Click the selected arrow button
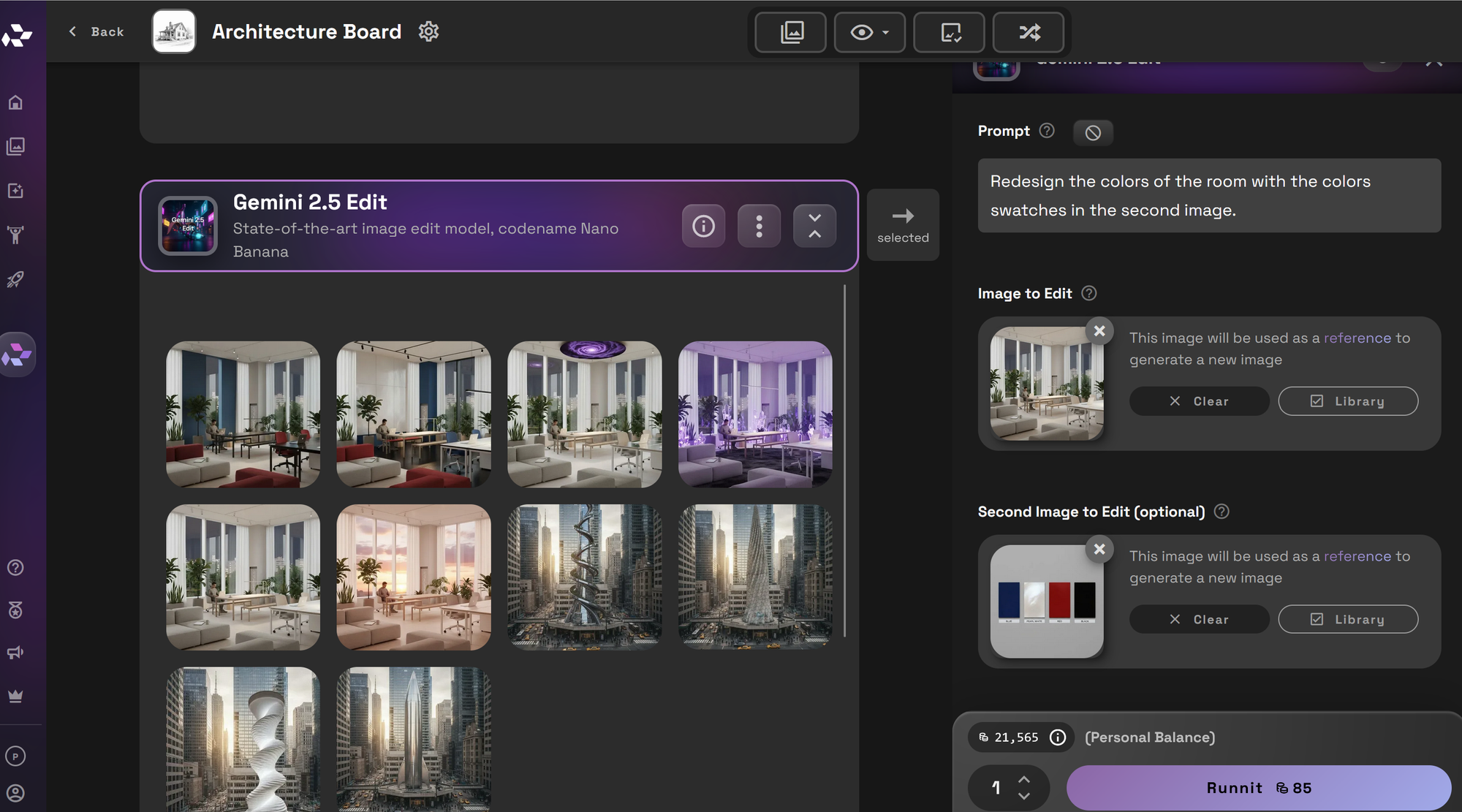Image resolution: width=1462 pixels, height=812 pixels. 903,225
